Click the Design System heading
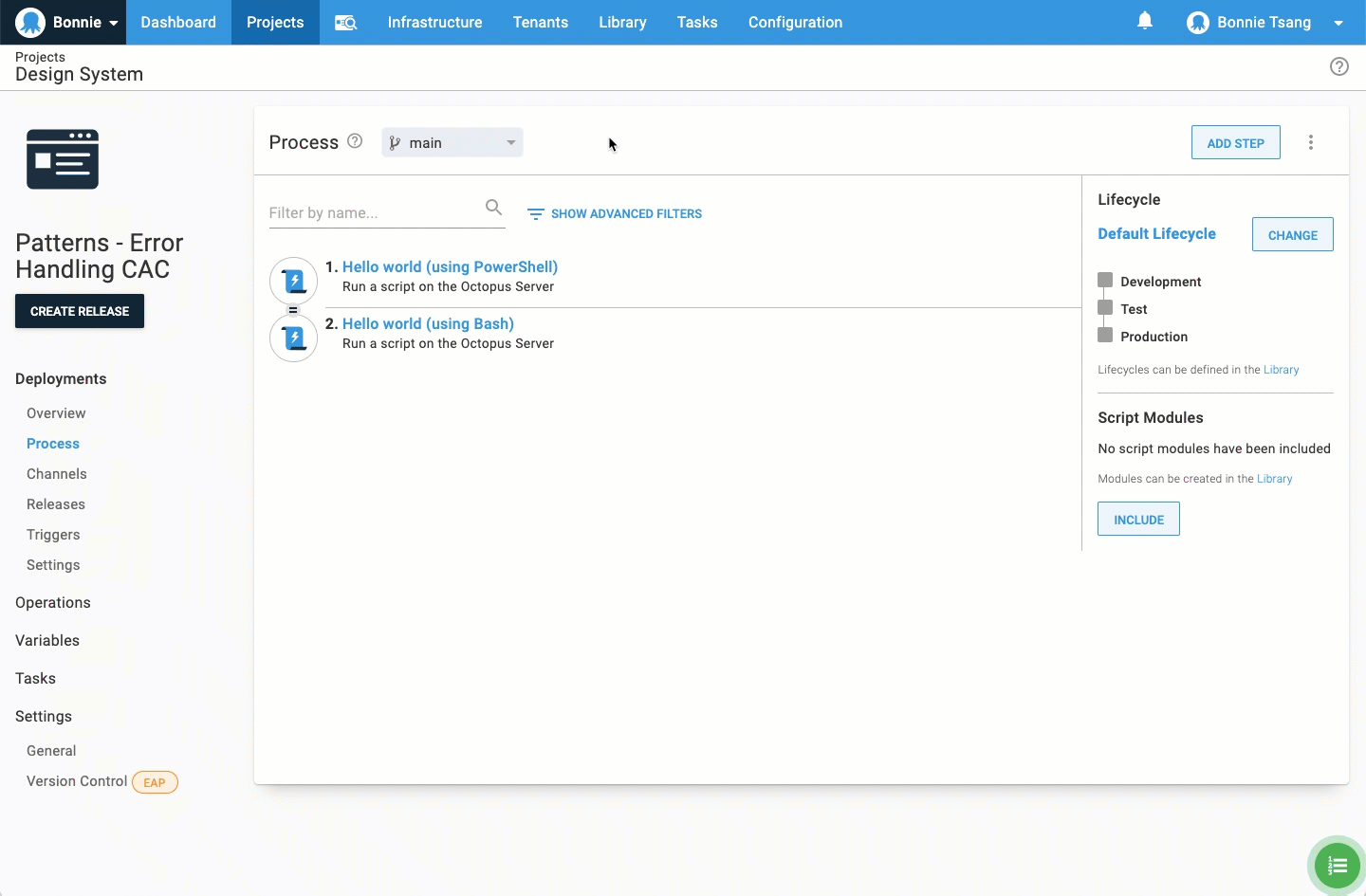The height and width of the screenshot is (896, 1366). pyautogui.click(x=79, y=75)
